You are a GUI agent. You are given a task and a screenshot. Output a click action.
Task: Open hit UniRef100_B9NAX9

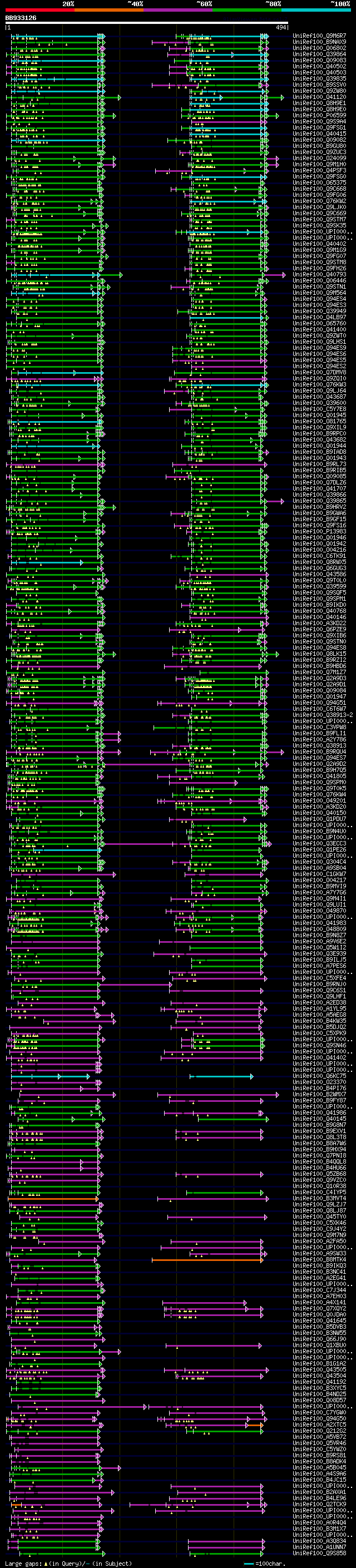click(319, 42)
